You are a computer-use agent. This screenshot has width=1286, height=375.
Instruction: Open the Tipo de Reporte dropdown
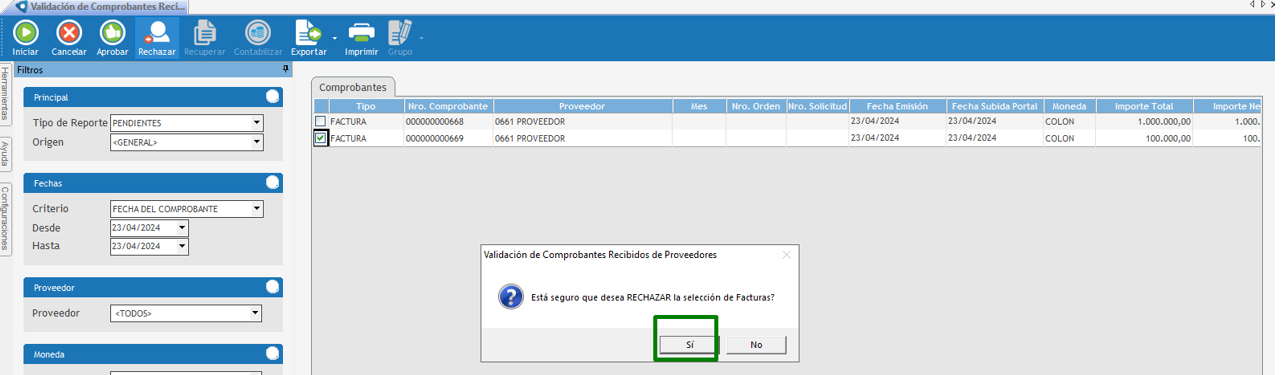[257, 123]
